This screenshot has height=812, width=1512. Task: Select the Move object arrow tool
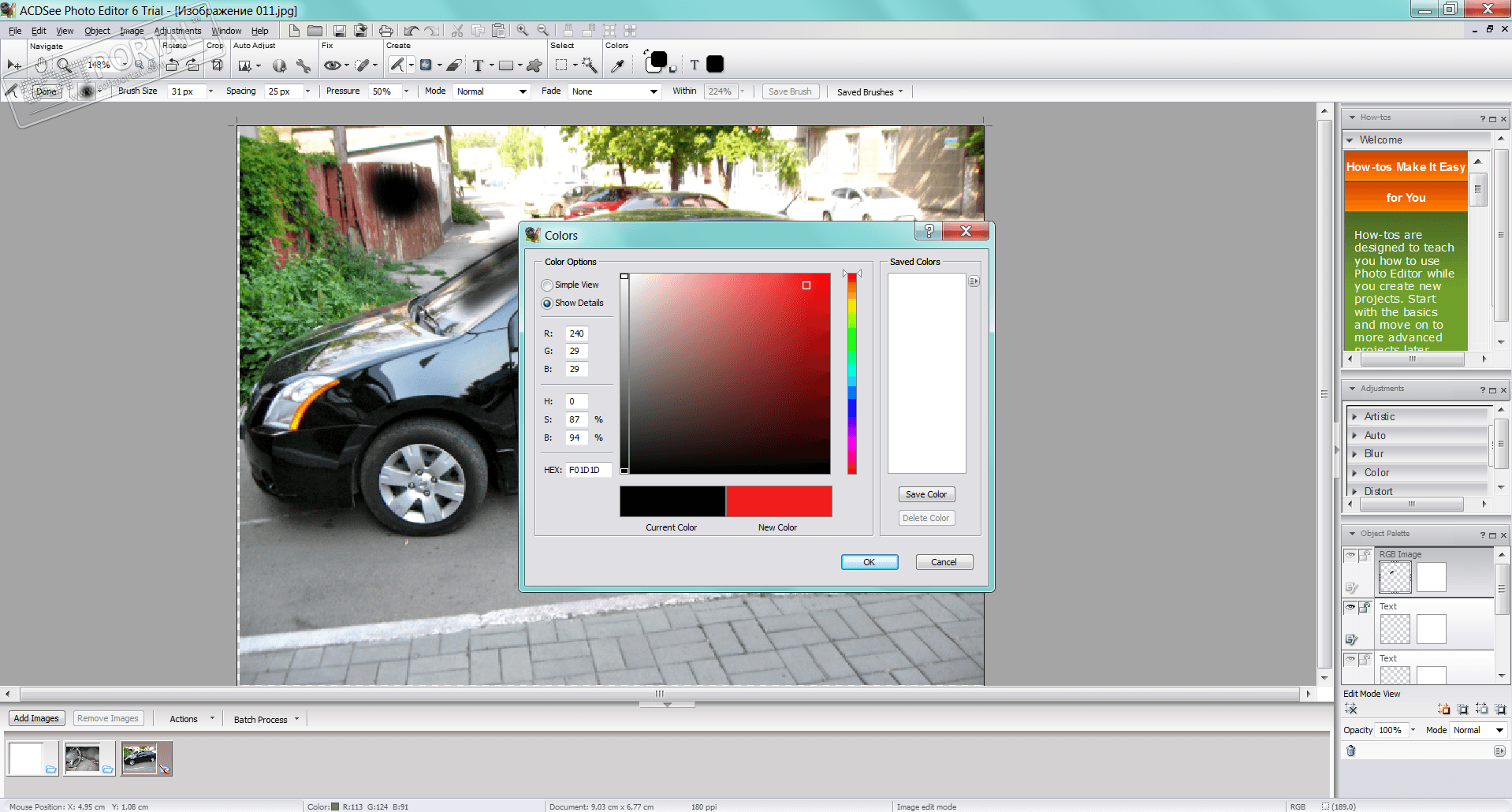[14, 65]
